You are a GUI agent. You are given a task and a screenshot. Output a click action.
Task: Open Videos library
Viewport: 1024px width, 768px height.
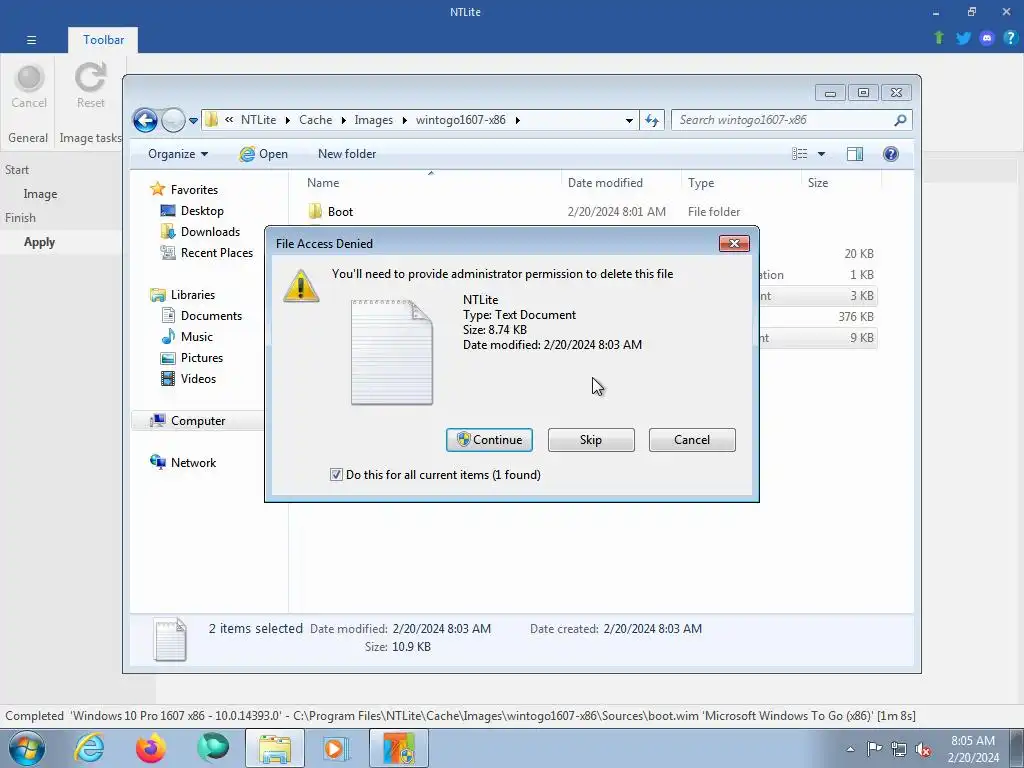coord(198,379)
